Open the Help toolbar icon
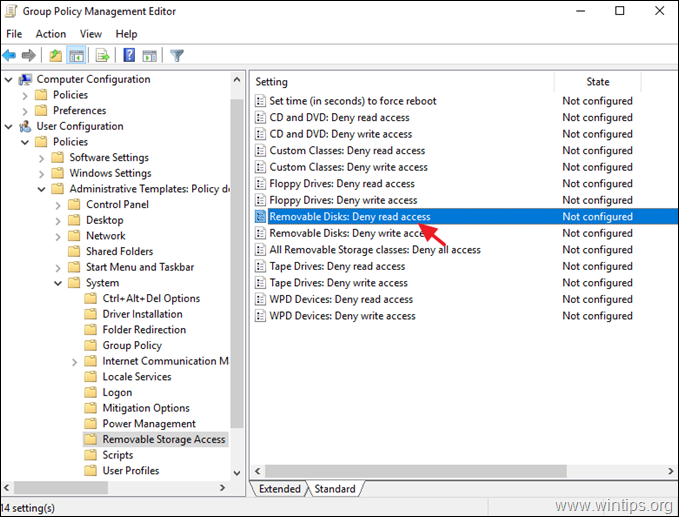This screenshot has height=517, width=679. pyautogui.click(x=129, y=55)
